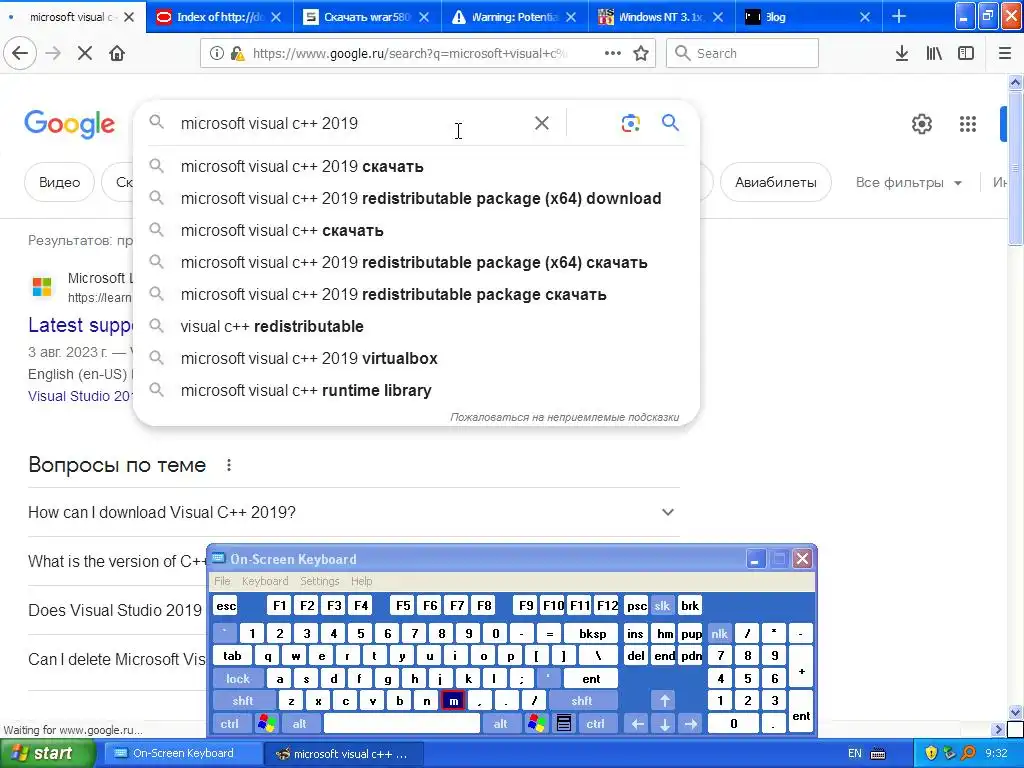
Task: Click the Firefox URL address field
Action: click(x=409, y=53)
